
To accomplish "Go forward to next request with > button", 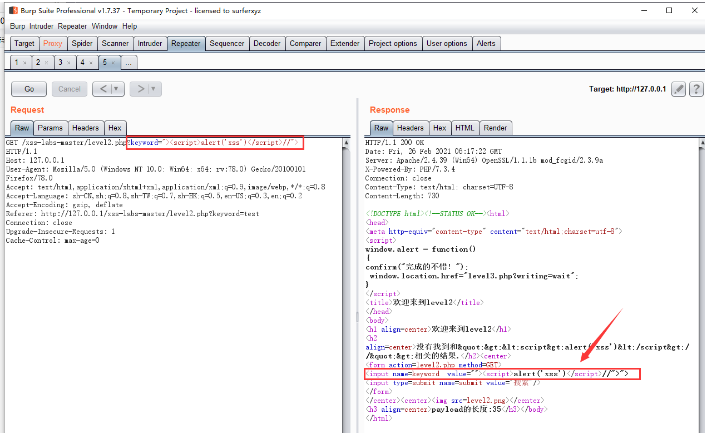I will click(x=140, y=89).
